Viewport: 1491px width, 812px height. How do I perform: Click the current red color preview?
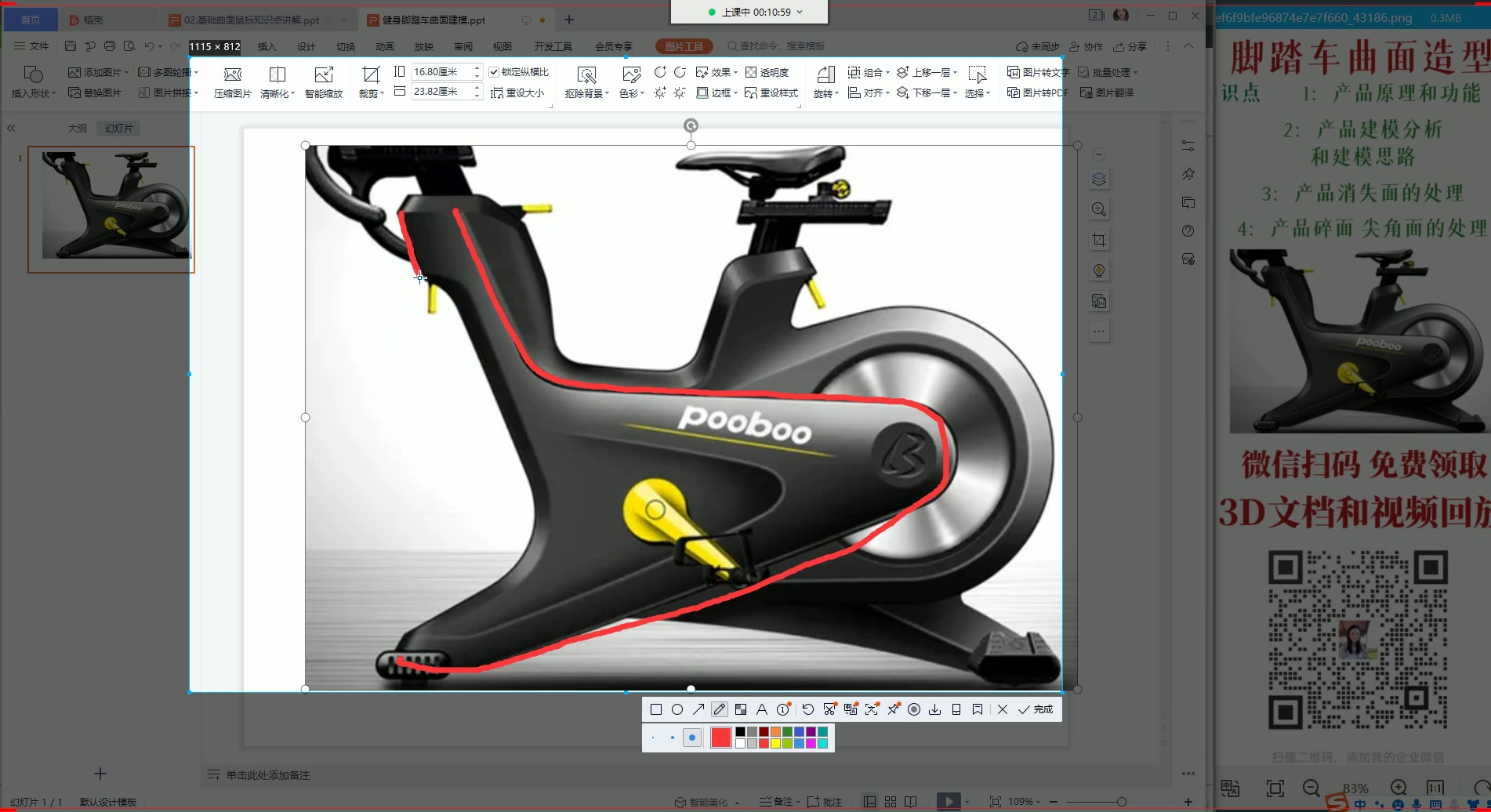721,738
